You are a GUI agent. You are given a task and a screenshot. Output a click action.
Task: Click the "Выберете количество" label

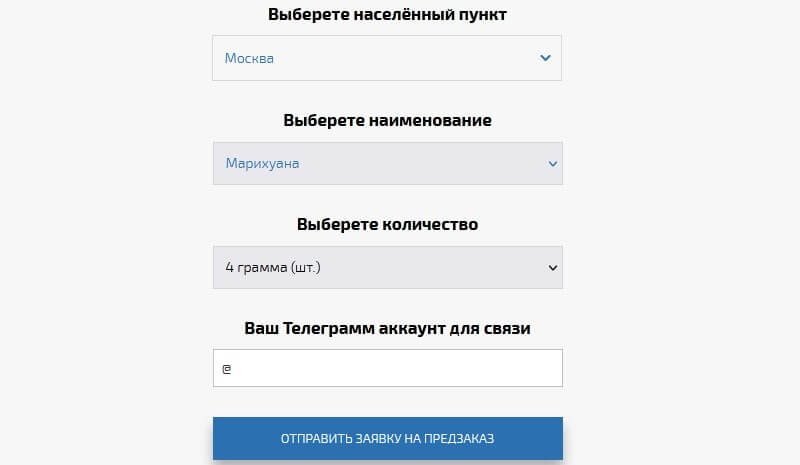click(387, 224)
